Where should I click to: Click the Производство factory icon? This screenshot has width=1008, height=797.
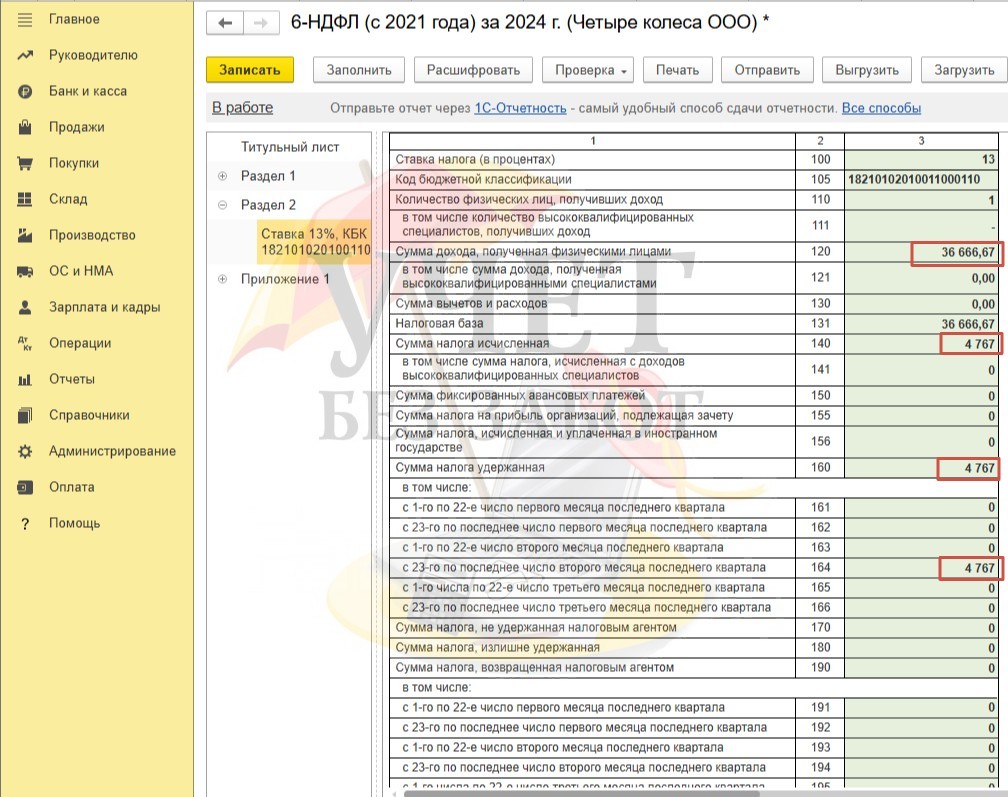(x=24, y=236)
